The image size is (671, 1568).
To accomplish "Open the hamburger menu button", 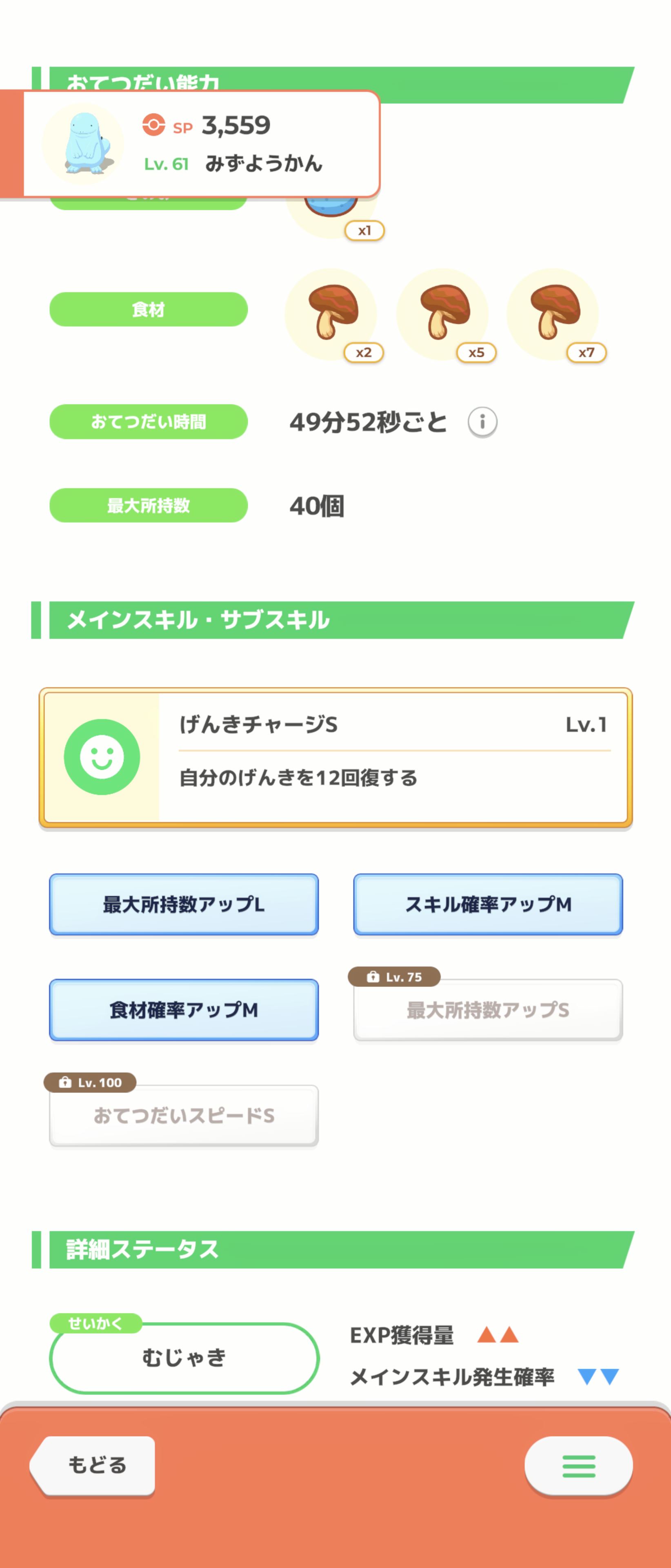I will point(578,1466).
